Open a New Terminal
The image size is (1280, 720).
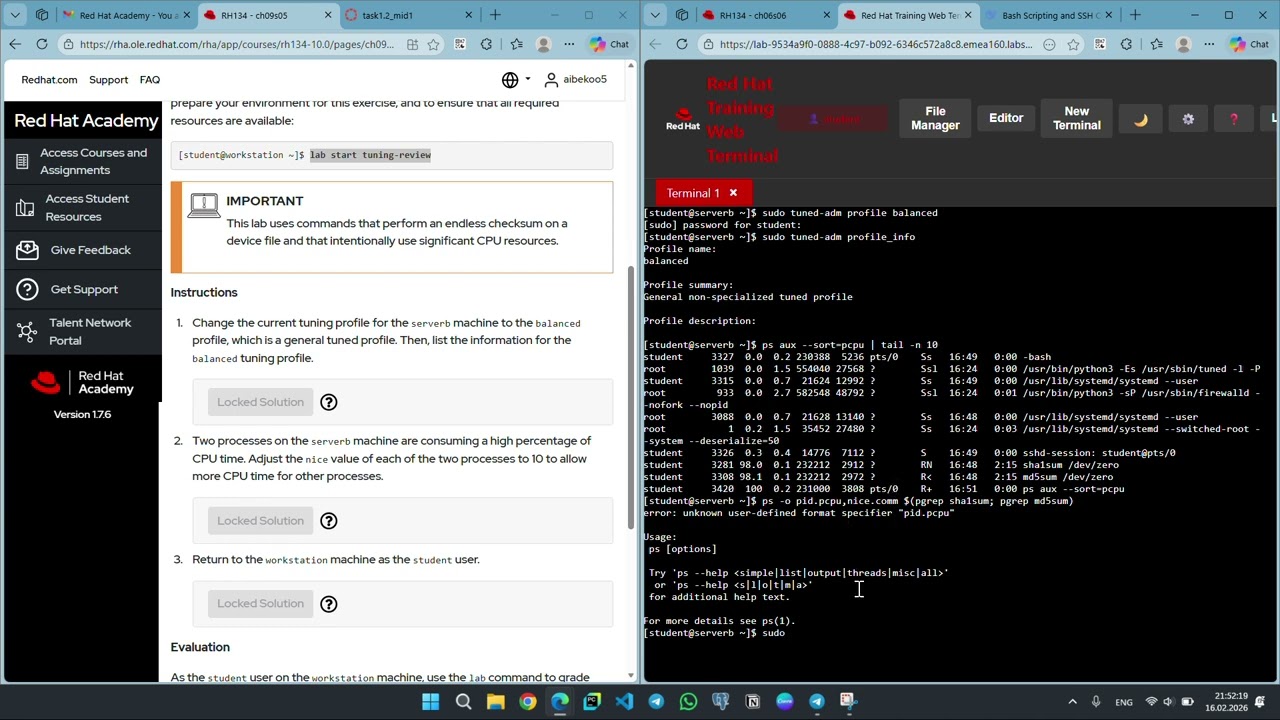pos(1076,118)
